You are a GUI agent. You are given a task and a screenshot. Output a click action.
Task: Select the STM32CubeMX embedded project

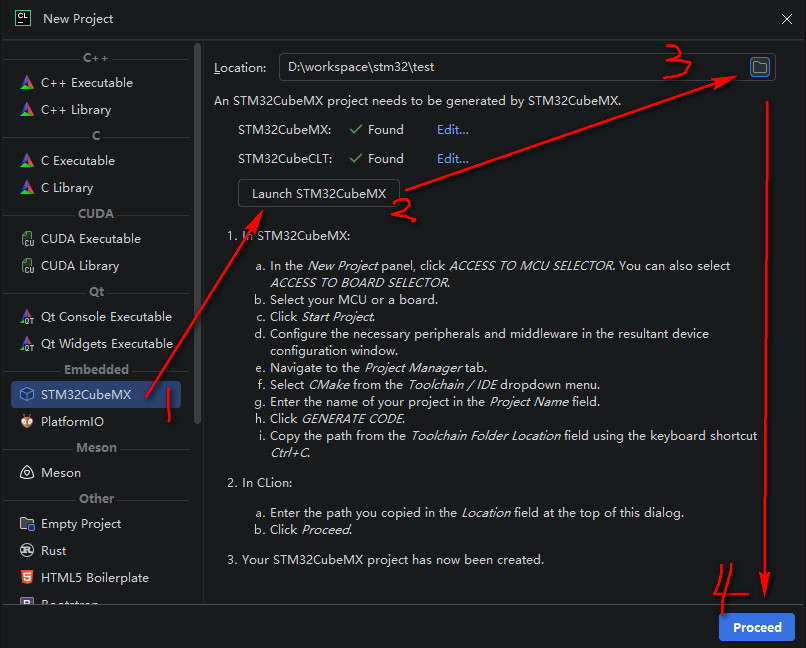pos(96,394)
